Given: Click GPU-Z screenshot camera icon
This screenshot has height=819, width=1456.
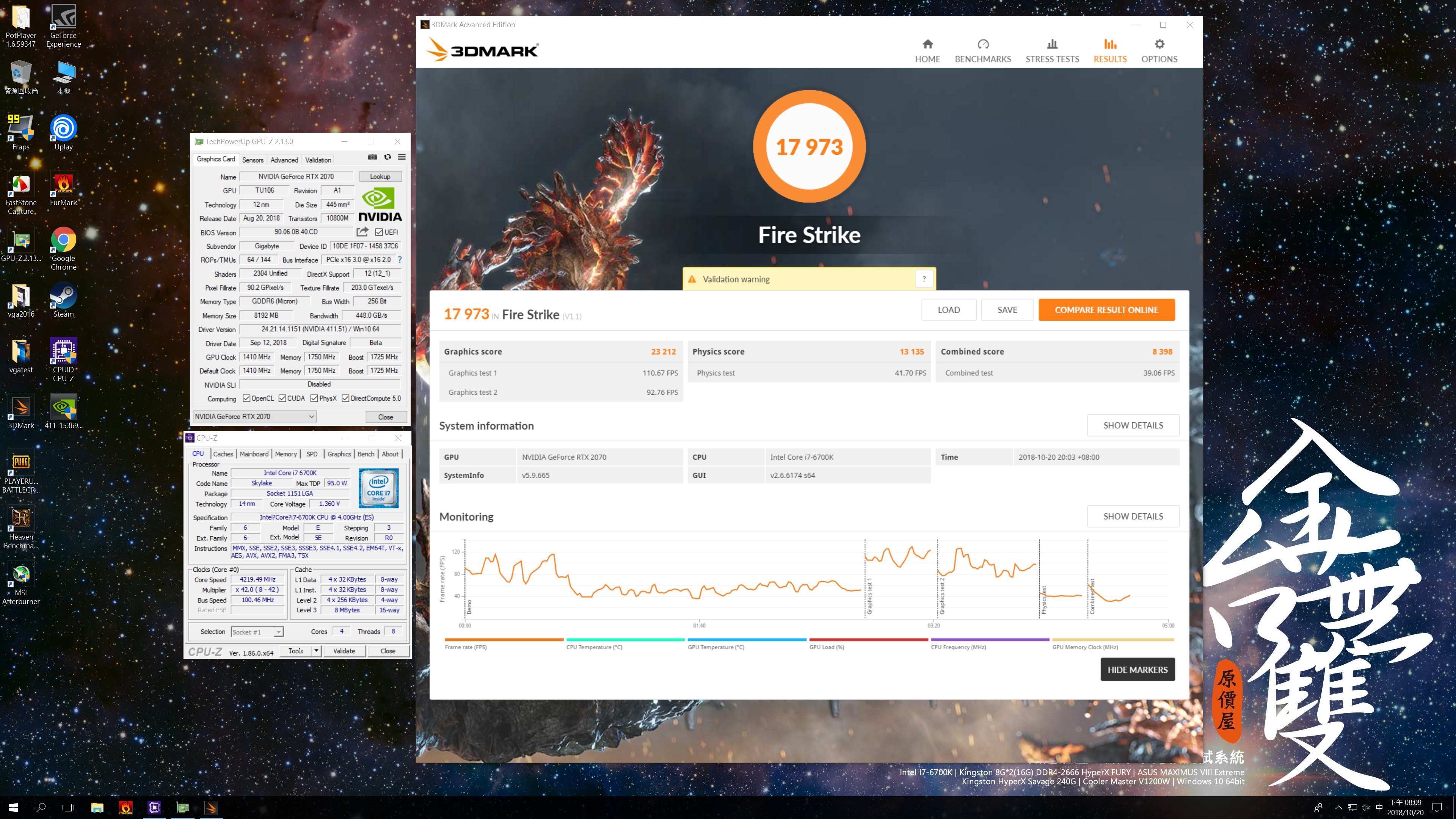Looking at the screenshot, I should point(372,157).
